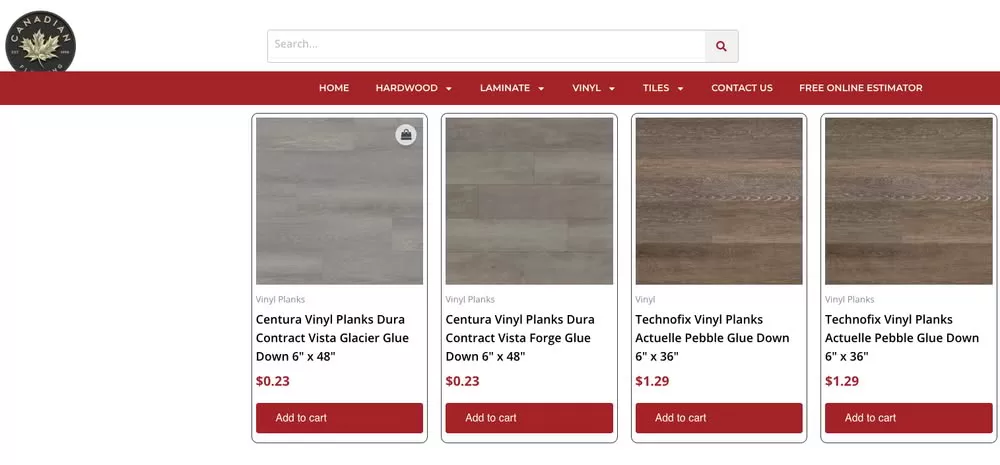Click Vinyl Planks category above Vista Forge
Screen dimensions: 1000x465
pyautogui.click(x=470, y=300)
